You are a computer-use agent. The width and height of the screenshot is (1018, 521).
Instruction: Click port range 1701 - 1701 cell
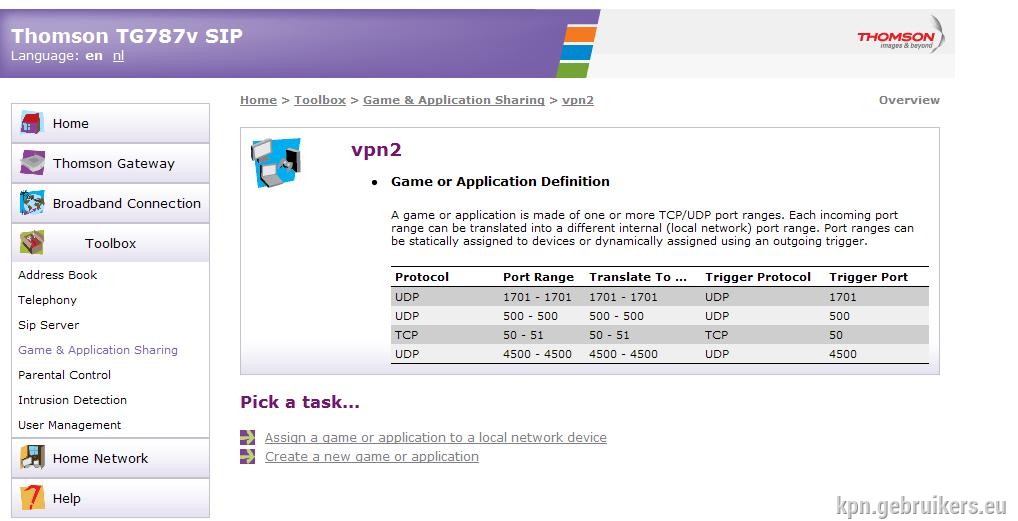[538, 297]
